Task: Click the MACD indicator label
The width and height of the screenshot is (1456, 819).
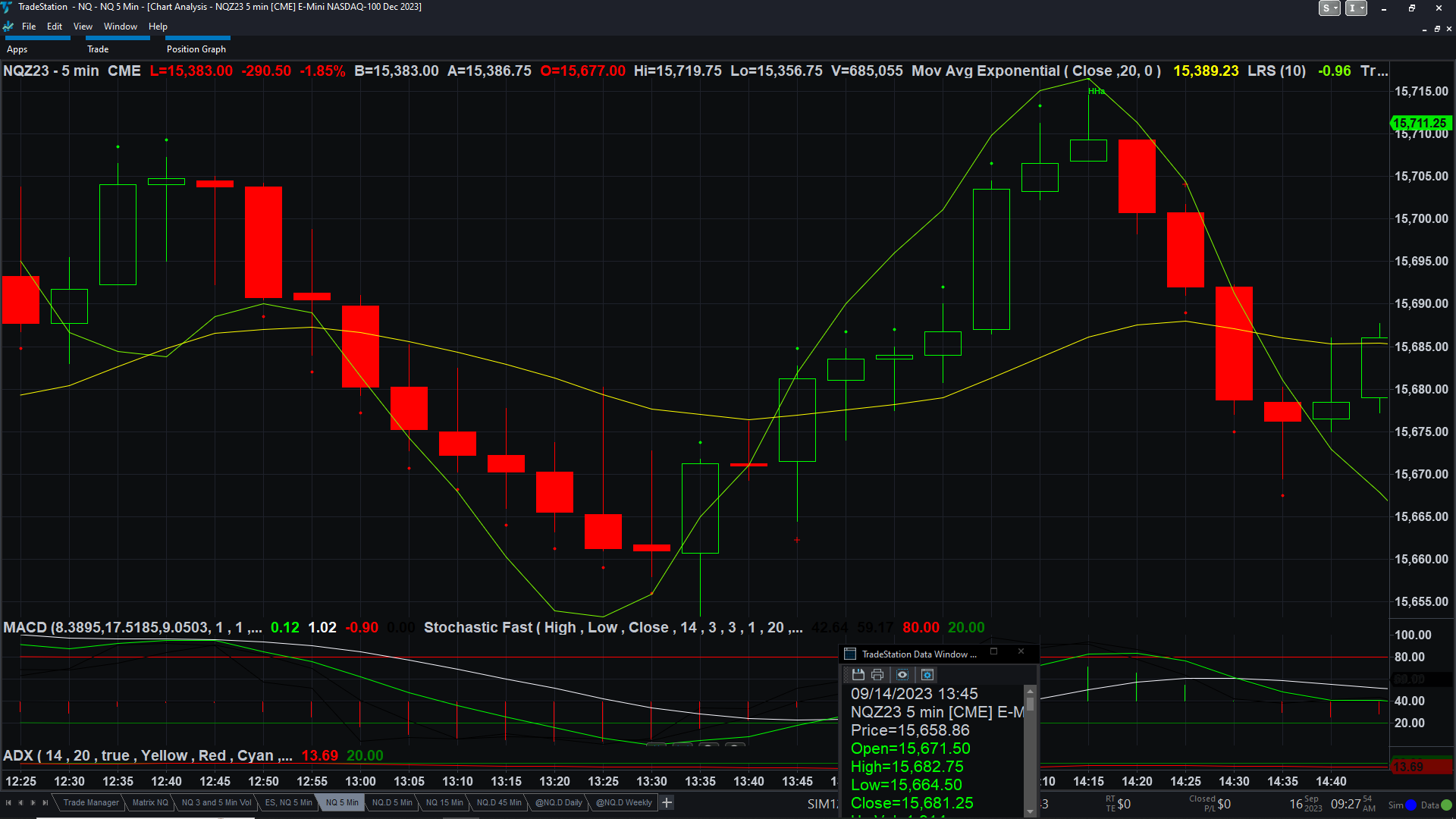Action: tap(133, 628)
